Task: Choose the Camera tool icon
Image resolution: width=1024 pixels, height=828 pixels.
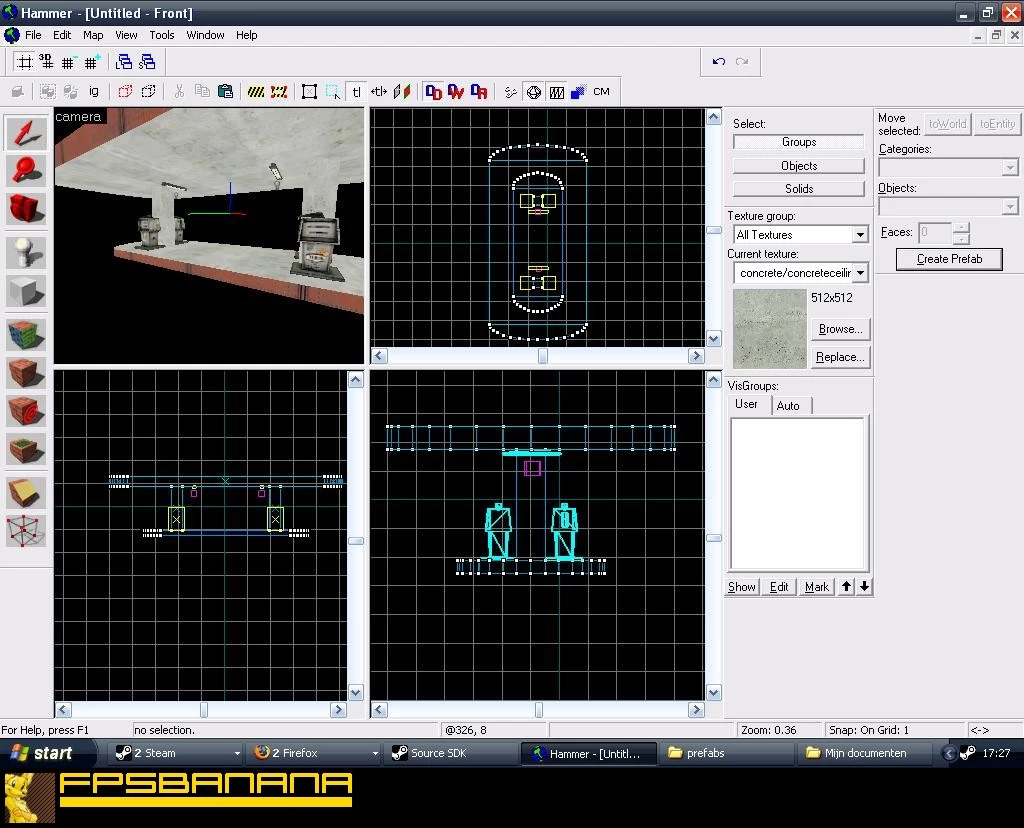Action: coord(26,209)
